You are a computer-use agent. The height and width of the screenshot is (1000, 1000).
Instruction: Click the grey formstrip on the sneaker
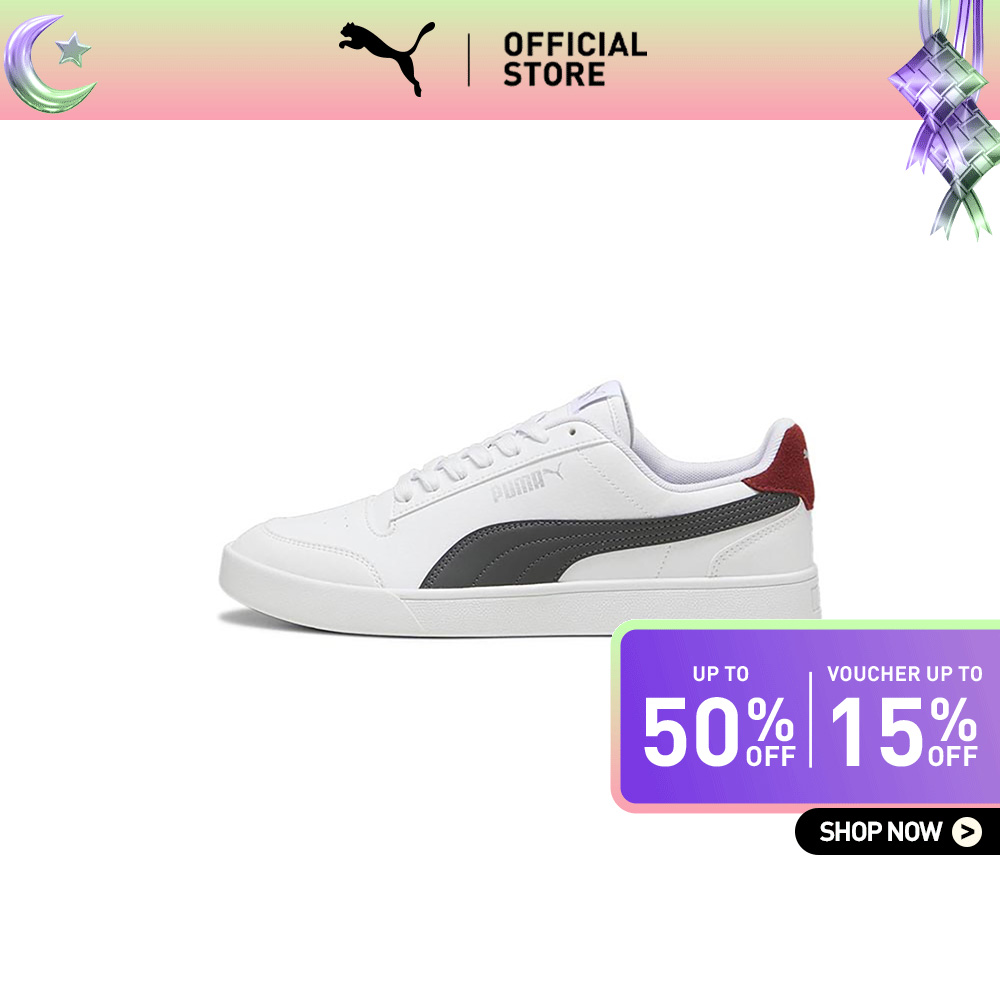click(609, 540)
